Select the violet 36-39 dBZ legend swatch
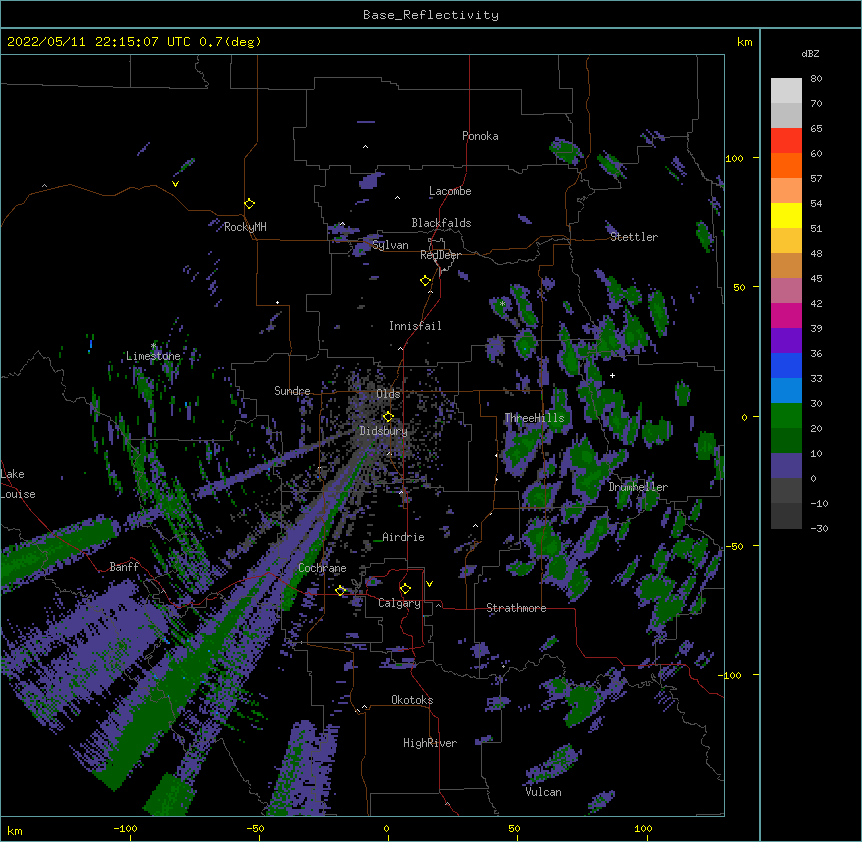This screenshot has width=862, height=842. [x=786, y=341]
